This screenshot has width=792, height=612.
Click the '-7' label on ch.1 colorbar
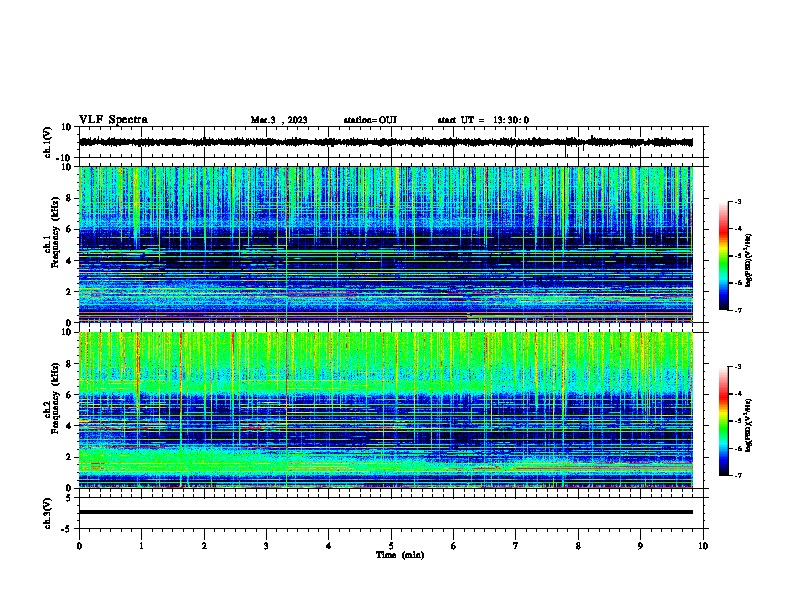pos(737,310)
